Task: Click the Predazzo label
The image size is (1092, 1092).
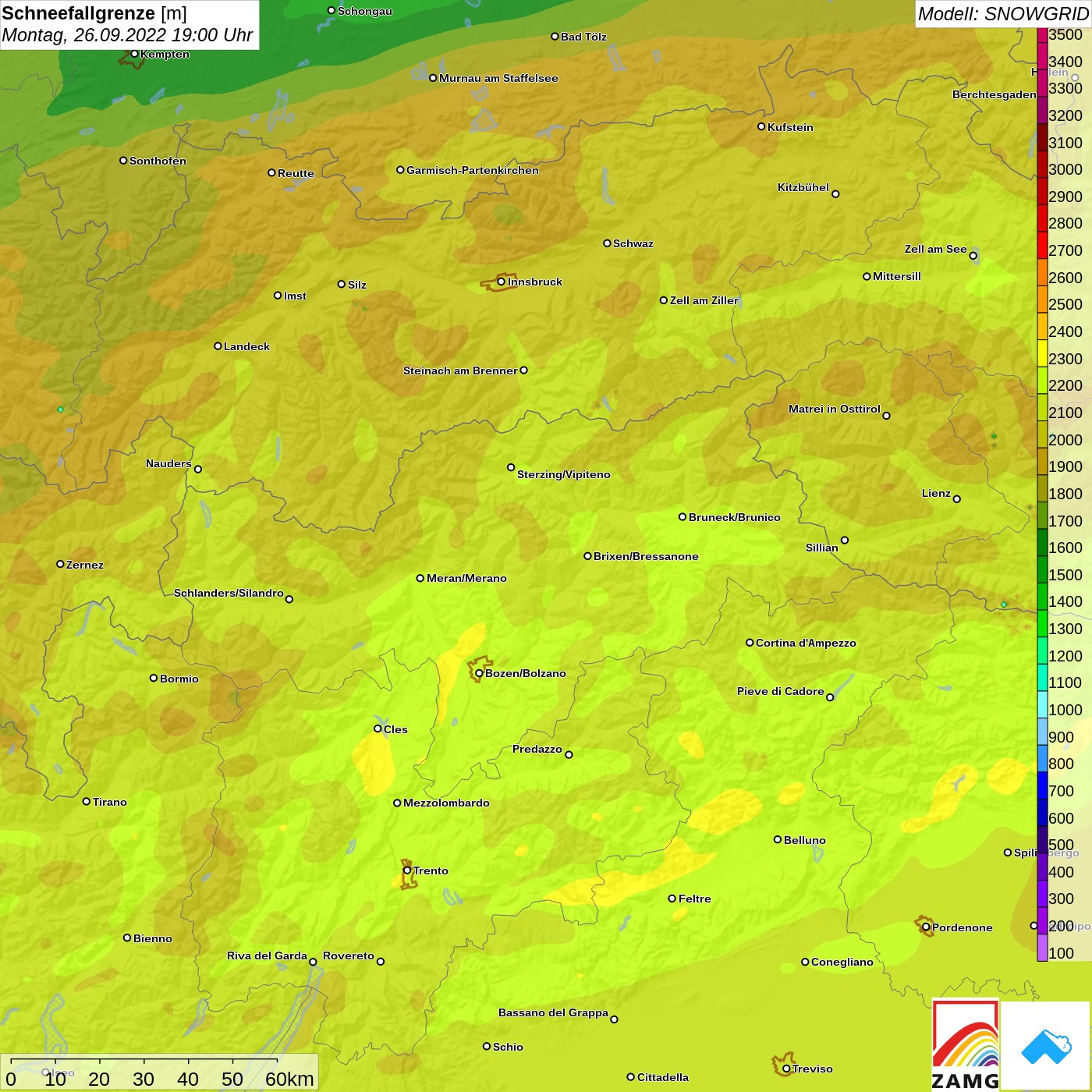Action: (537, 749)
